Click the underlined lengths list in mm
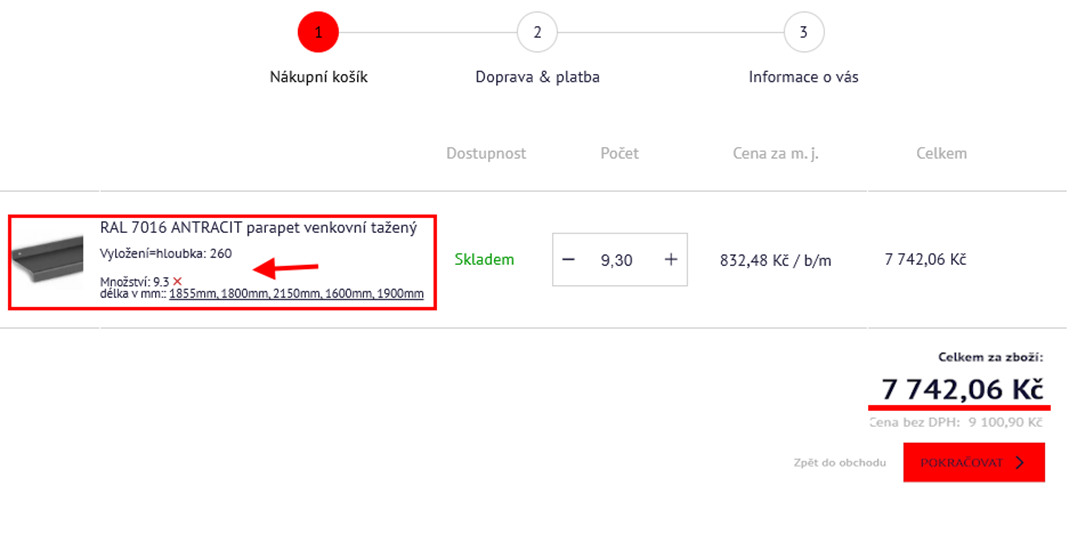This screenshot has height=534, width=1069. point(296,294)
